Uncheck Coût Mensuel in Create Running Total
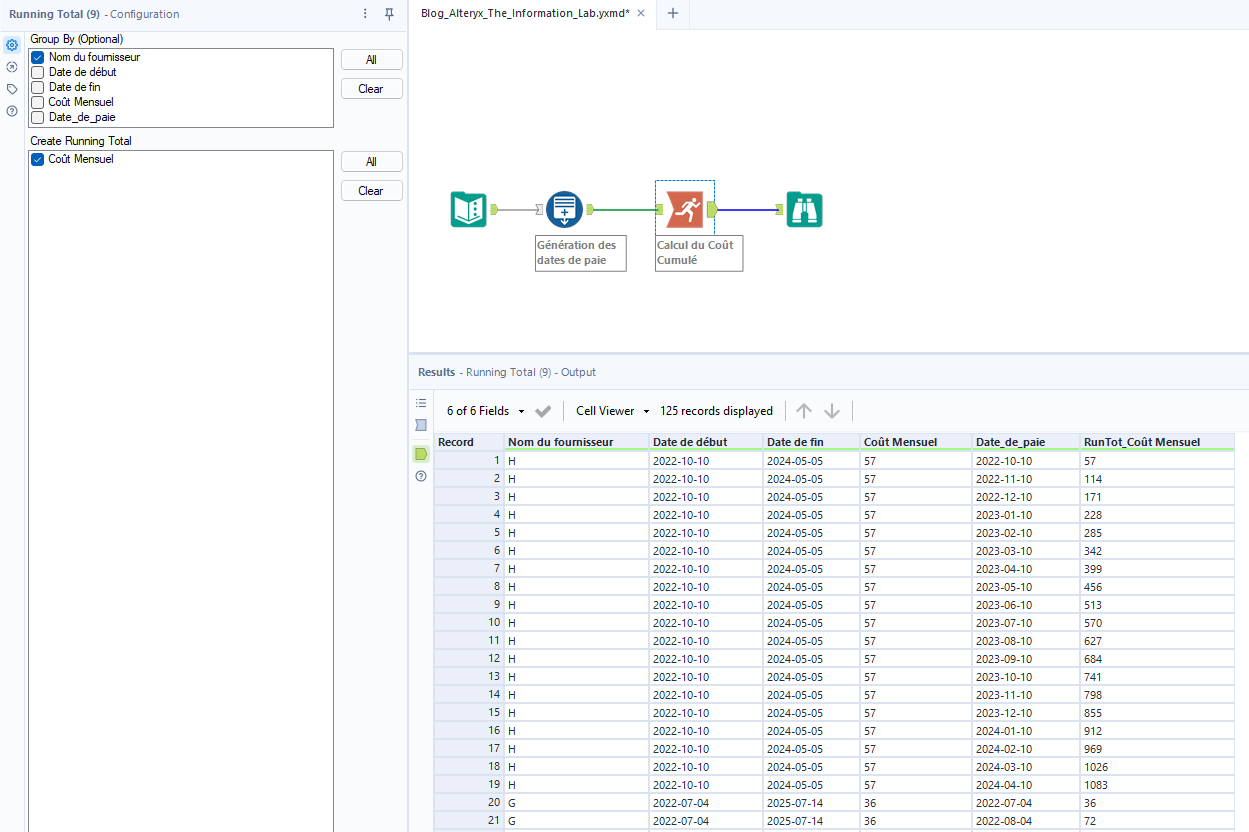The height and width of the screenshot is (832, 1249). [x=38, y=159]
